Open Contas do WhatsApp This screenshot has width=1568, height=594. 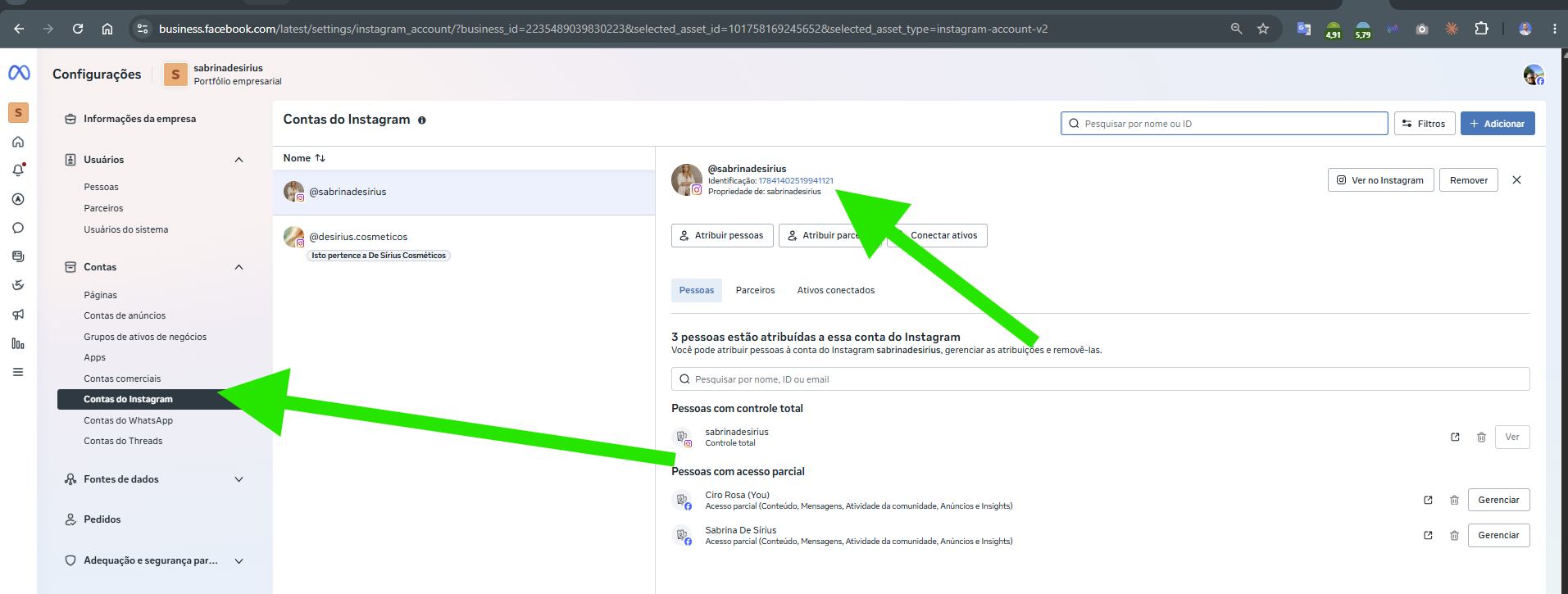click(x=128, y=420)
